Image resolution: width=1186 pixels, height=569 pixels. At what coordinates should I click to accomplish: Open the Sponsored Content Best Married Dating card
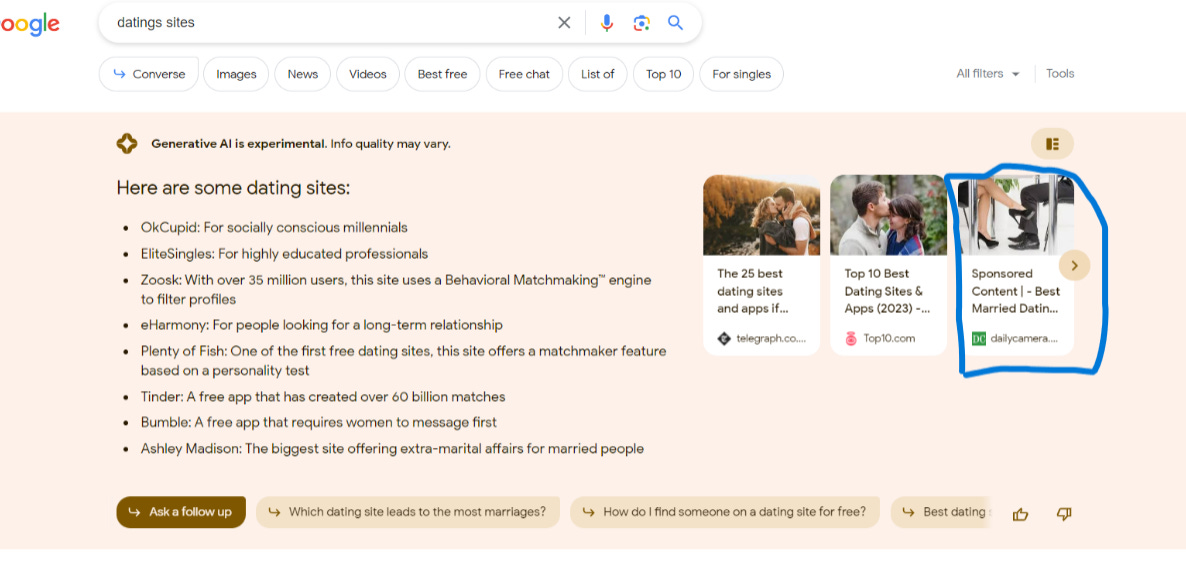(x=1016, y=266)
